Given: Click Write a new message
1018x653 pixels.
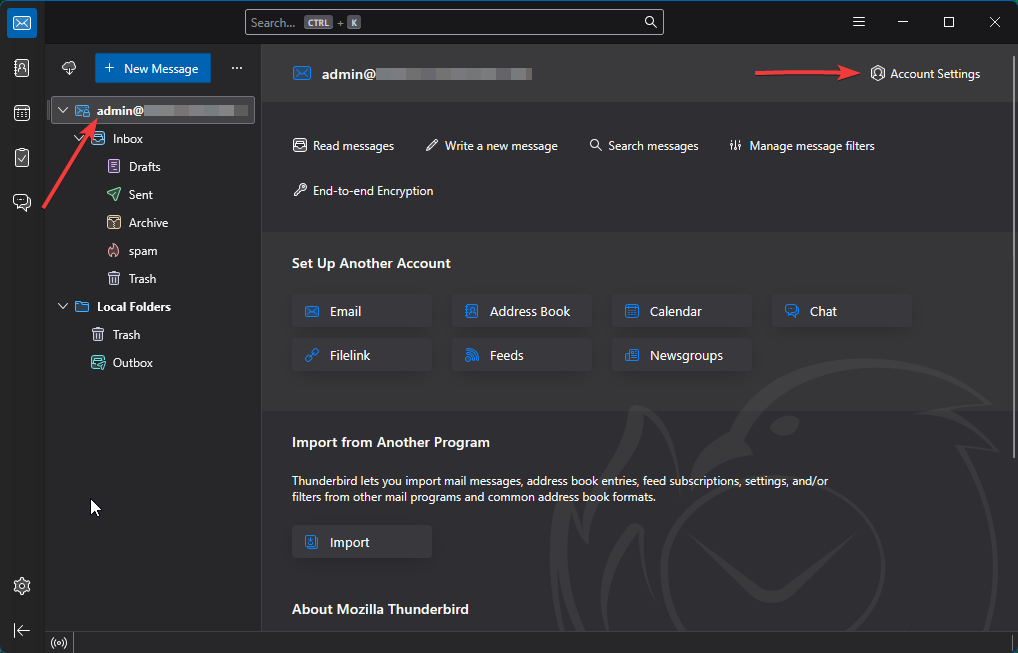Looking at the screenshot, I should pos(491,145).
